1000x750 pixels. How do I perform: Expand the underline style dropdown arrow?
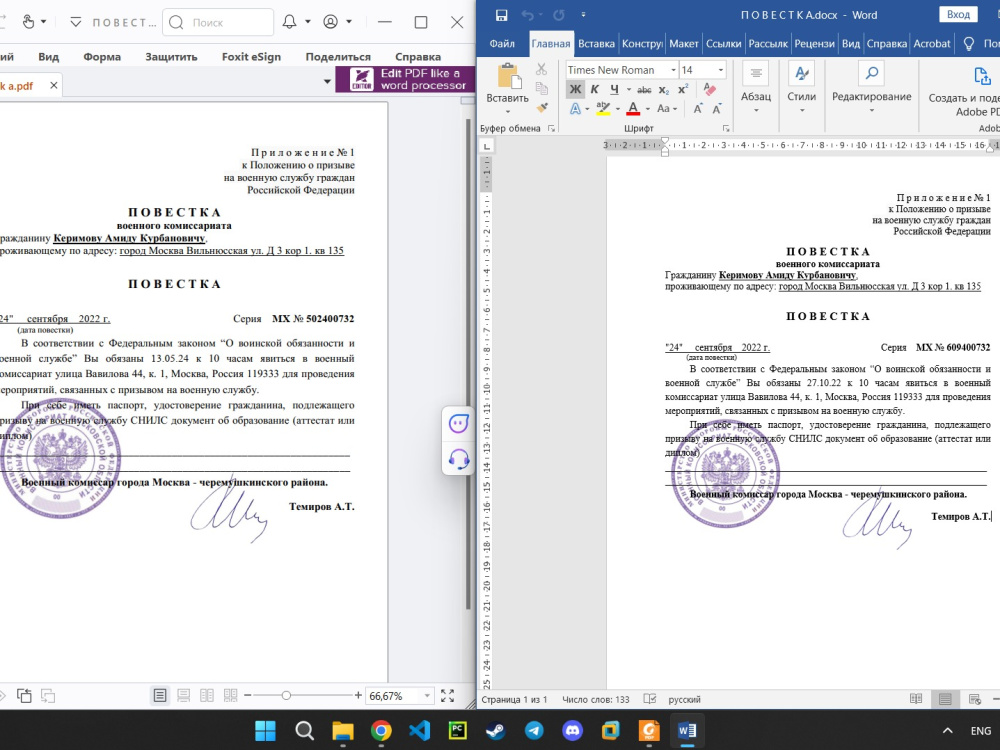[x=628, y=89]
